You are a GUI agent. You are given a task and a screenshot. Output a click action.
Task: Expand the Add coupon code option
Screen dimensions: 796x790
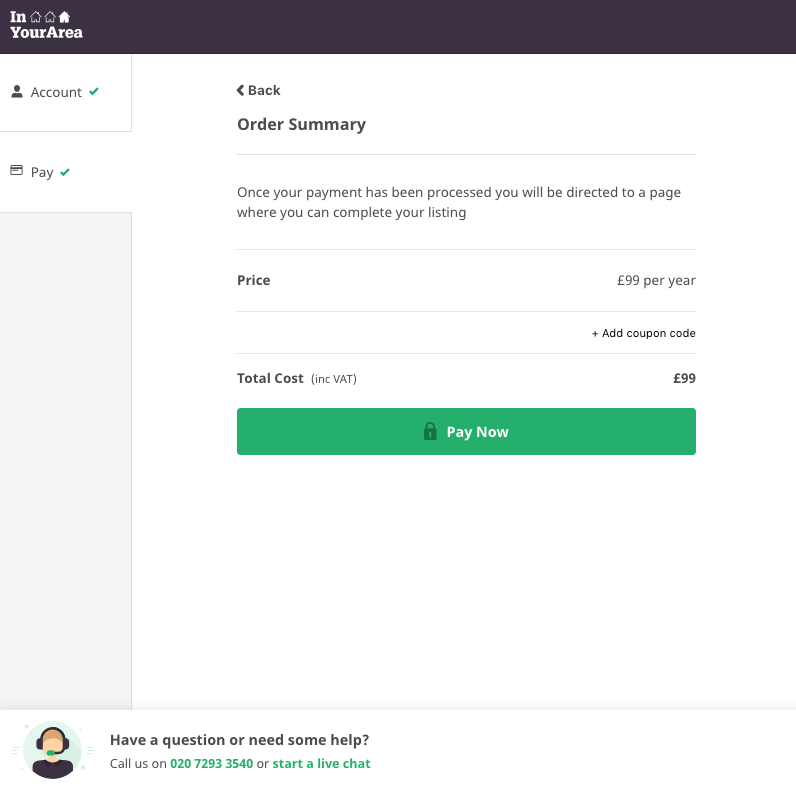(x=643, y=333)
